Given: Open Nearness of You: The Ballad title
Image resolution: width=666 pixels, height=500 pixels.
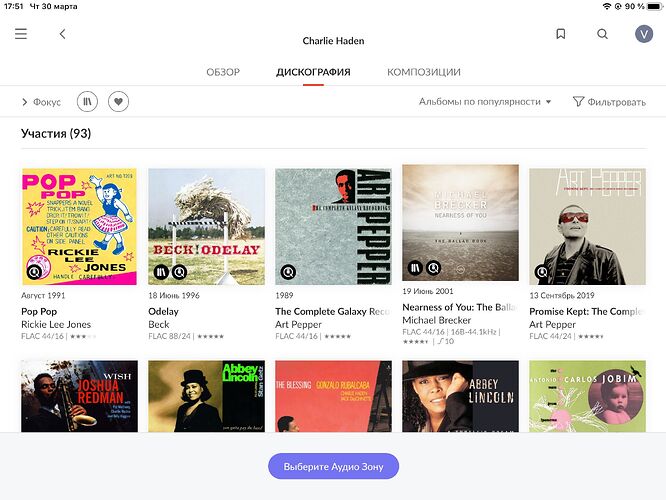Looking at the screenshot, I should 460,307.
